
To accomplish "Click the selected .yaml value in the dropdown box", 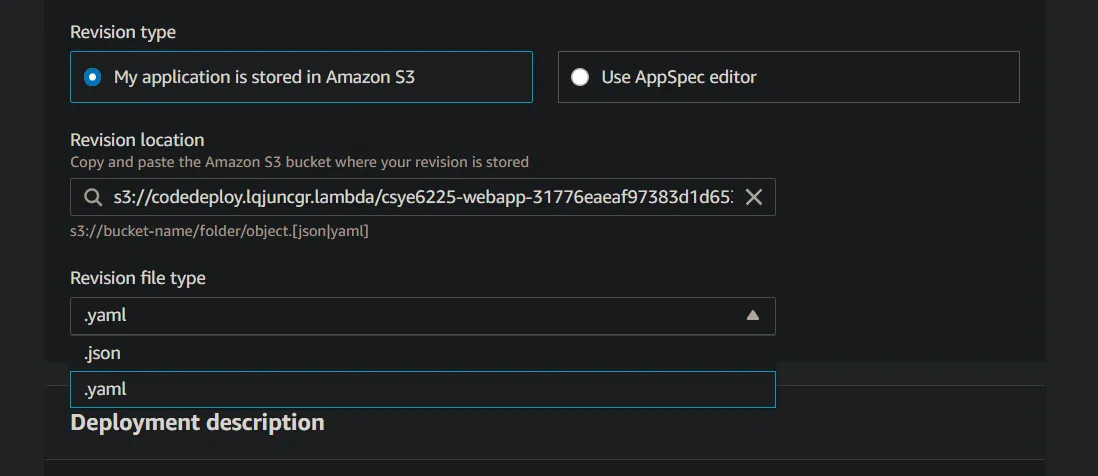I will (x=106, y=316).
